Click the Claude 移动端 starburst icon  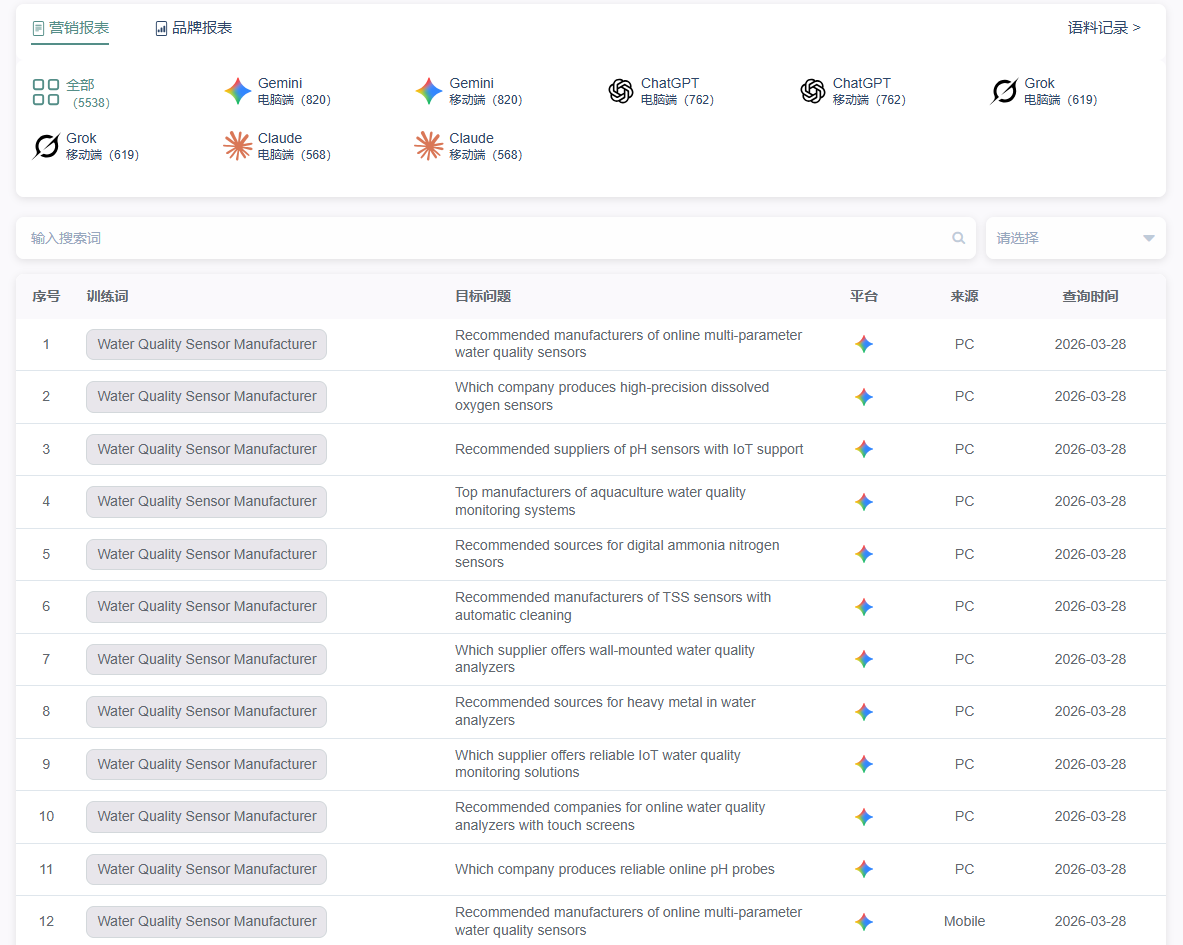[x=429, y=146]
